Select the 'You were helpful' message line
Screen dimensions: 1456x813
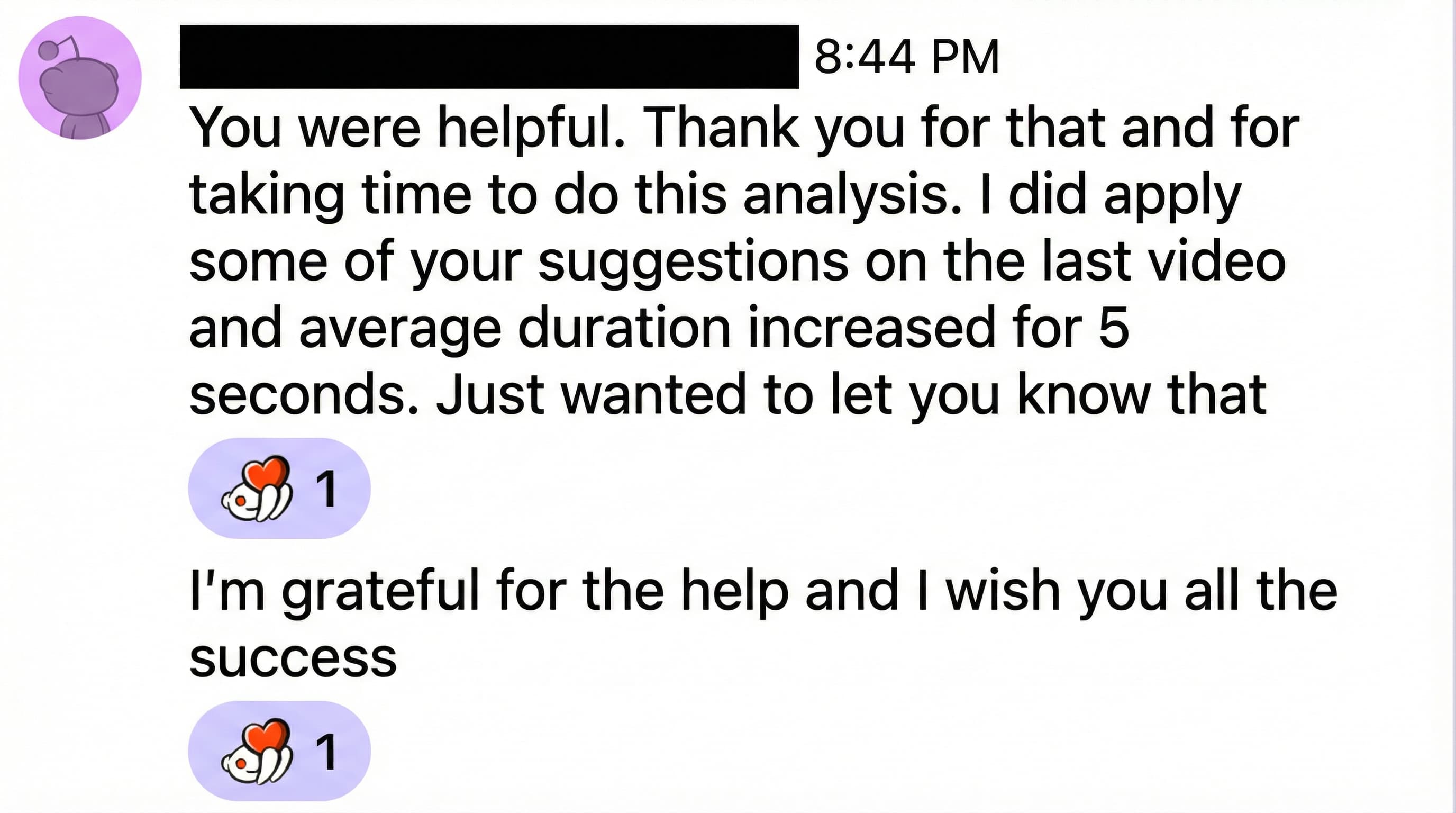point(744,128)
